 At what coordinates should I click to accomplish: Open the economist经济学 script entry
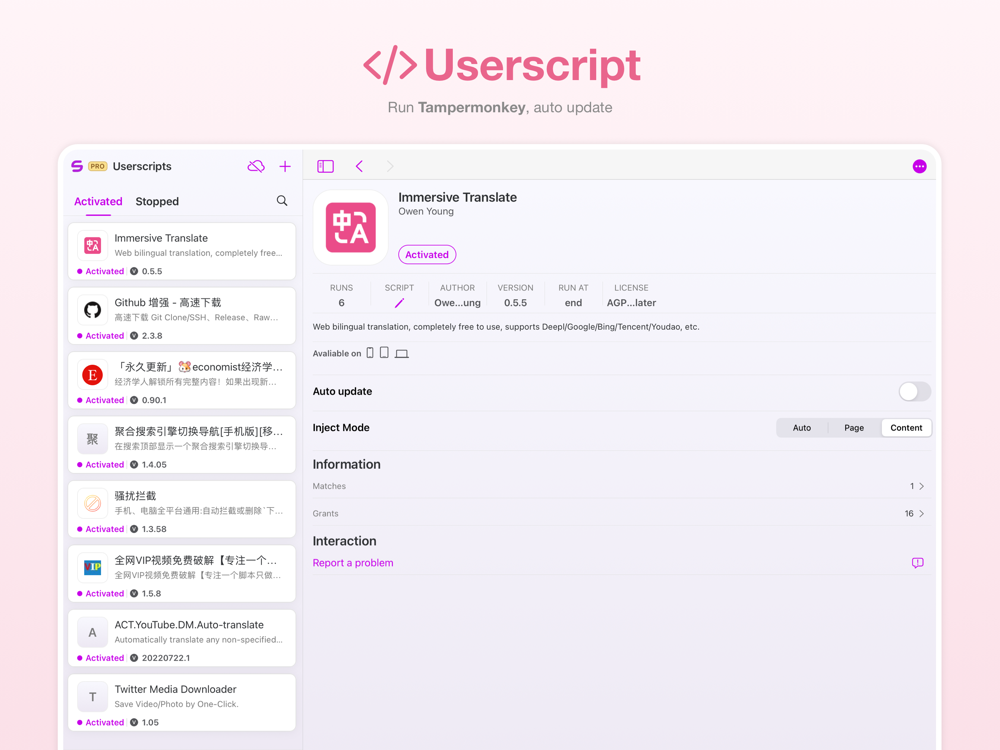click(x=182, y=379)
